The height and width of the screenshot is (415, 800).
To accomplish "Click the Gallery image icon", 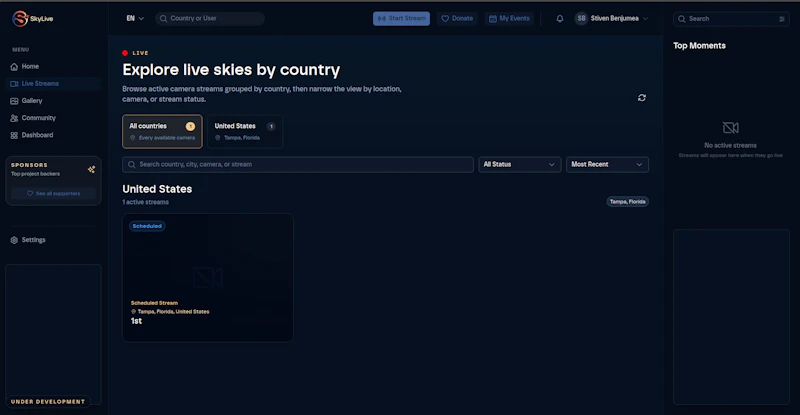I will click(14, 101).
